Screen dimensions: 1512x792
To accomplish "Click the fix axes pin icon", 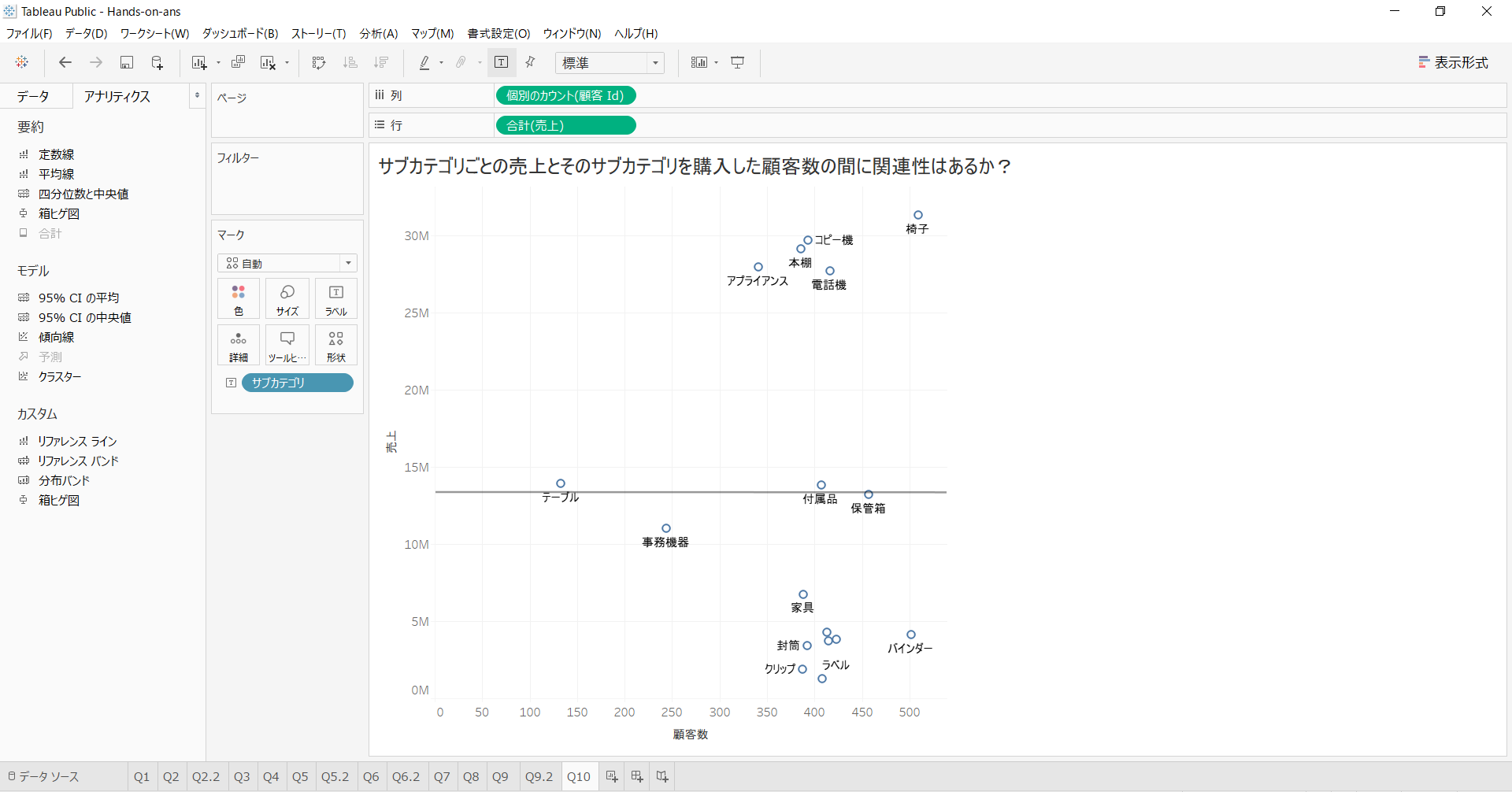I will tap(530, 62).
